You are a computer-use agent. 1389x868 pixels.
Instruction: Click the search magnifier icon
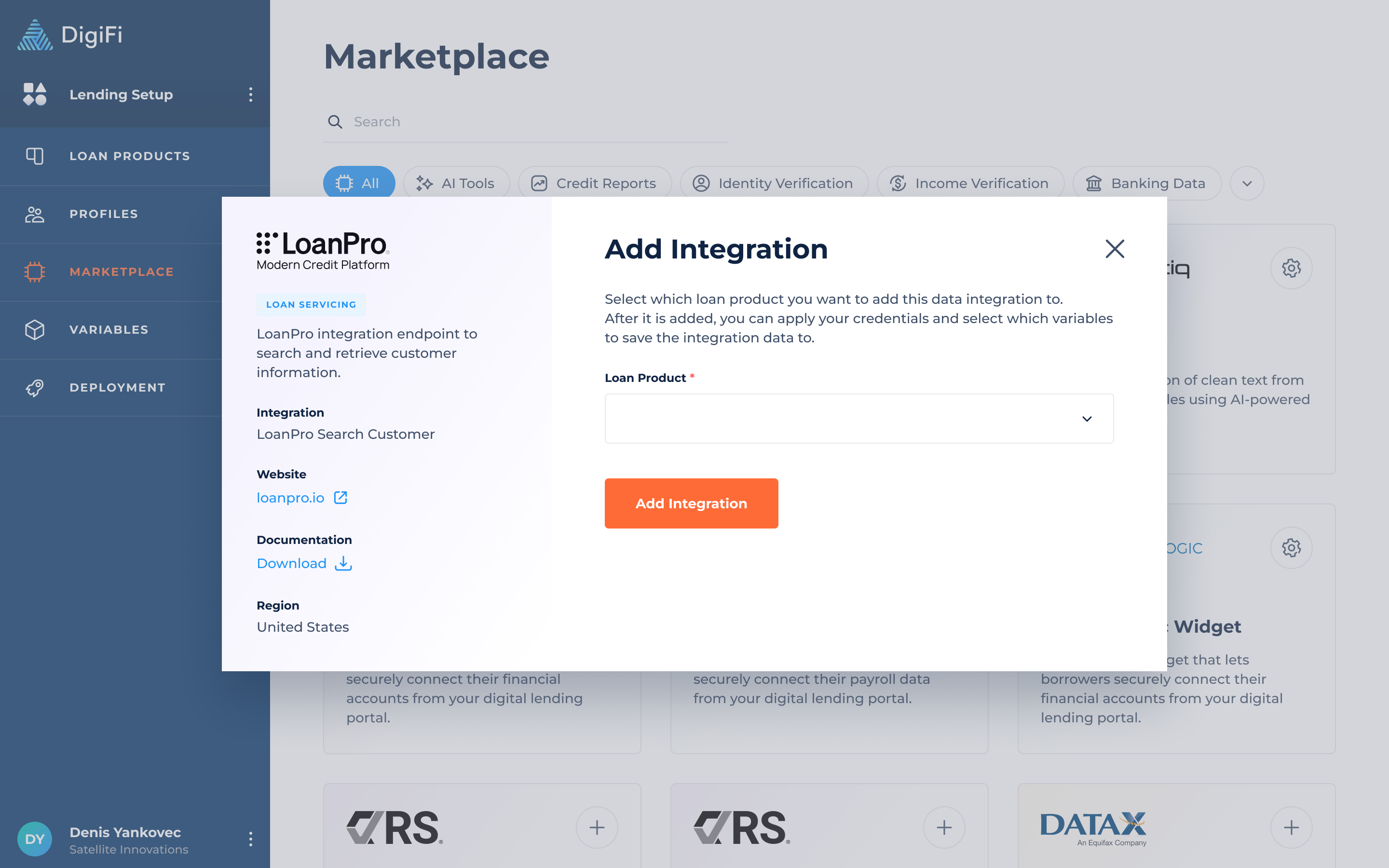[x=335, y=122]
